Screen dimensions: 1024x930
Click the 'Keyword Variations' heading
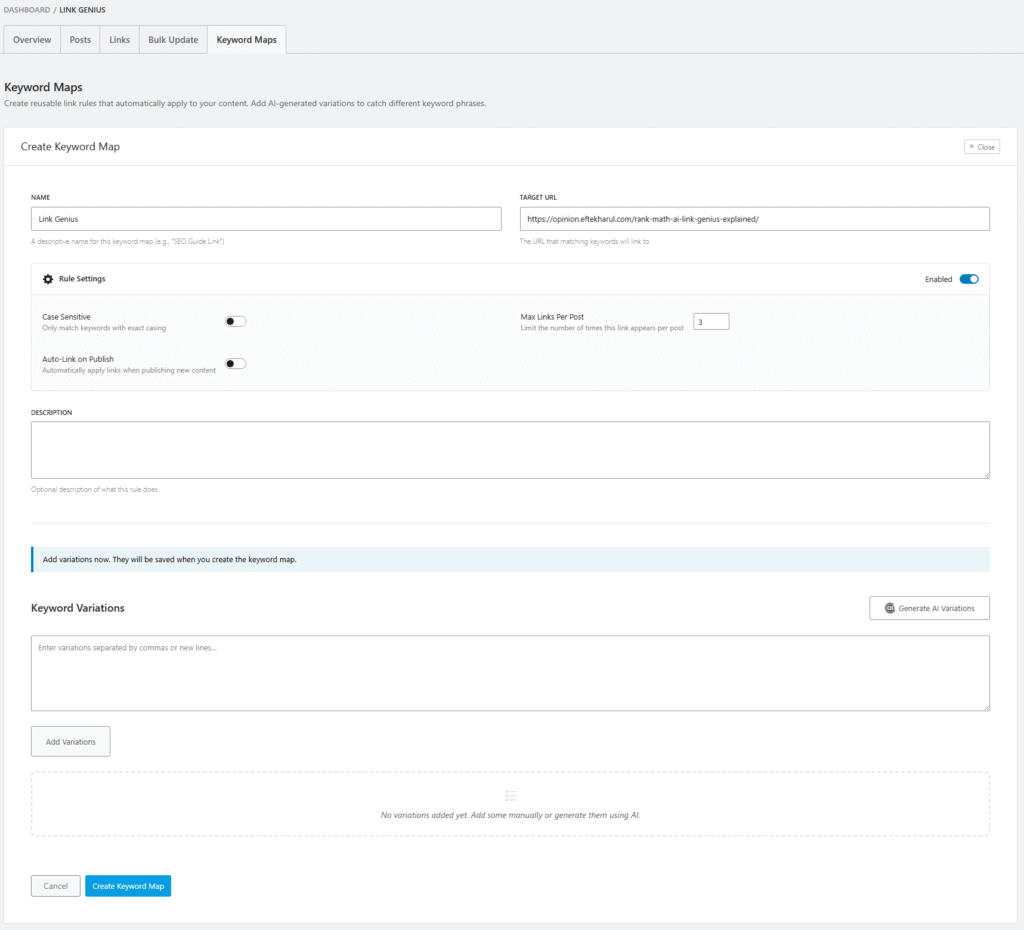(x=78, y=608)
